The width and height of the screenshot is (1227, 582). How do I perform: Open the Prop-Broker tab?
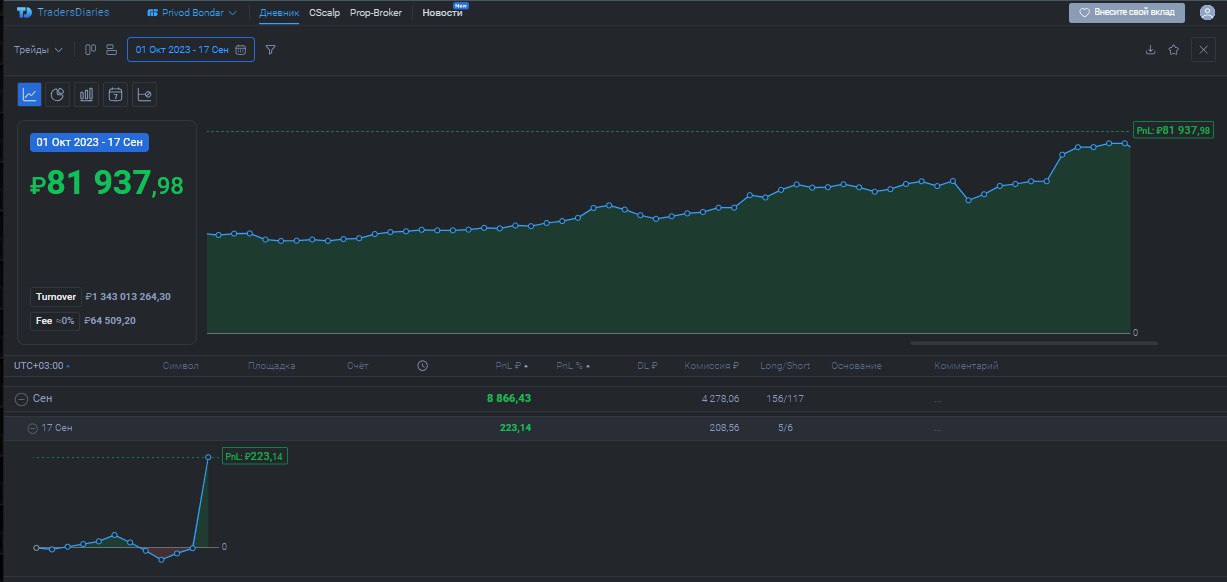pyautogui.click(x=376, y=13)
